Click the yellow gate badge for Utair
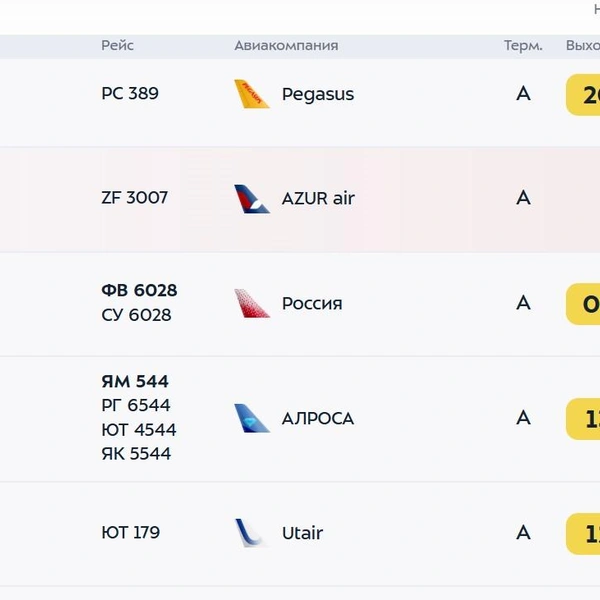 click(x=583, y=534)
